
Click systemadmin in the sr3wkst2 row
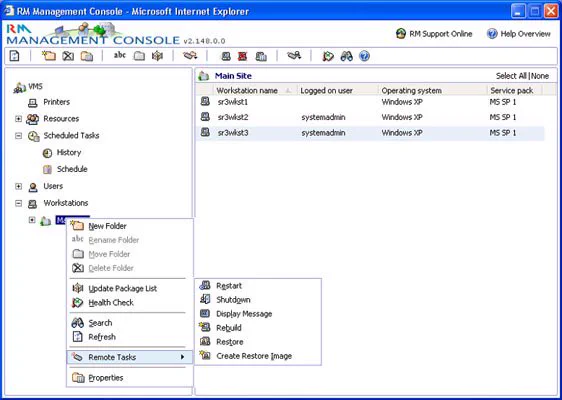tap(323, 117)
